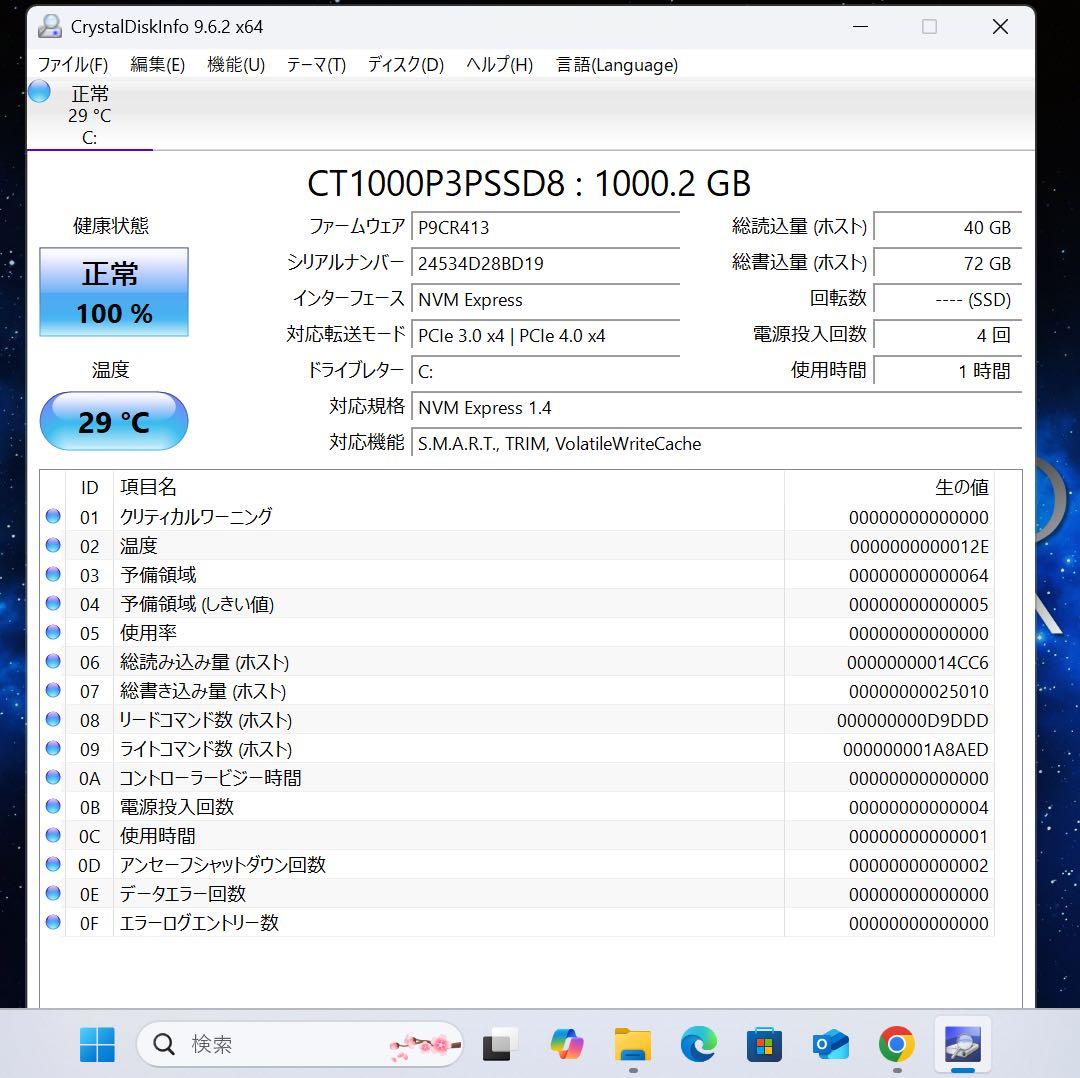
Task: Open Task View from the taskbar
Action: pos(500,1044)
